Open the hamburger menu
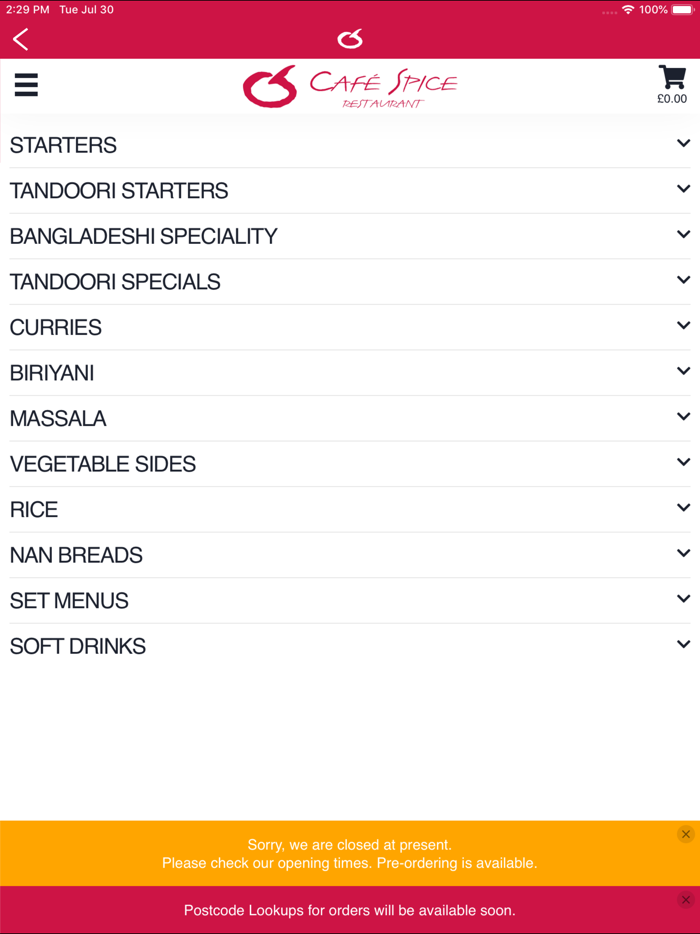700x934 pixels. (26, 85)
